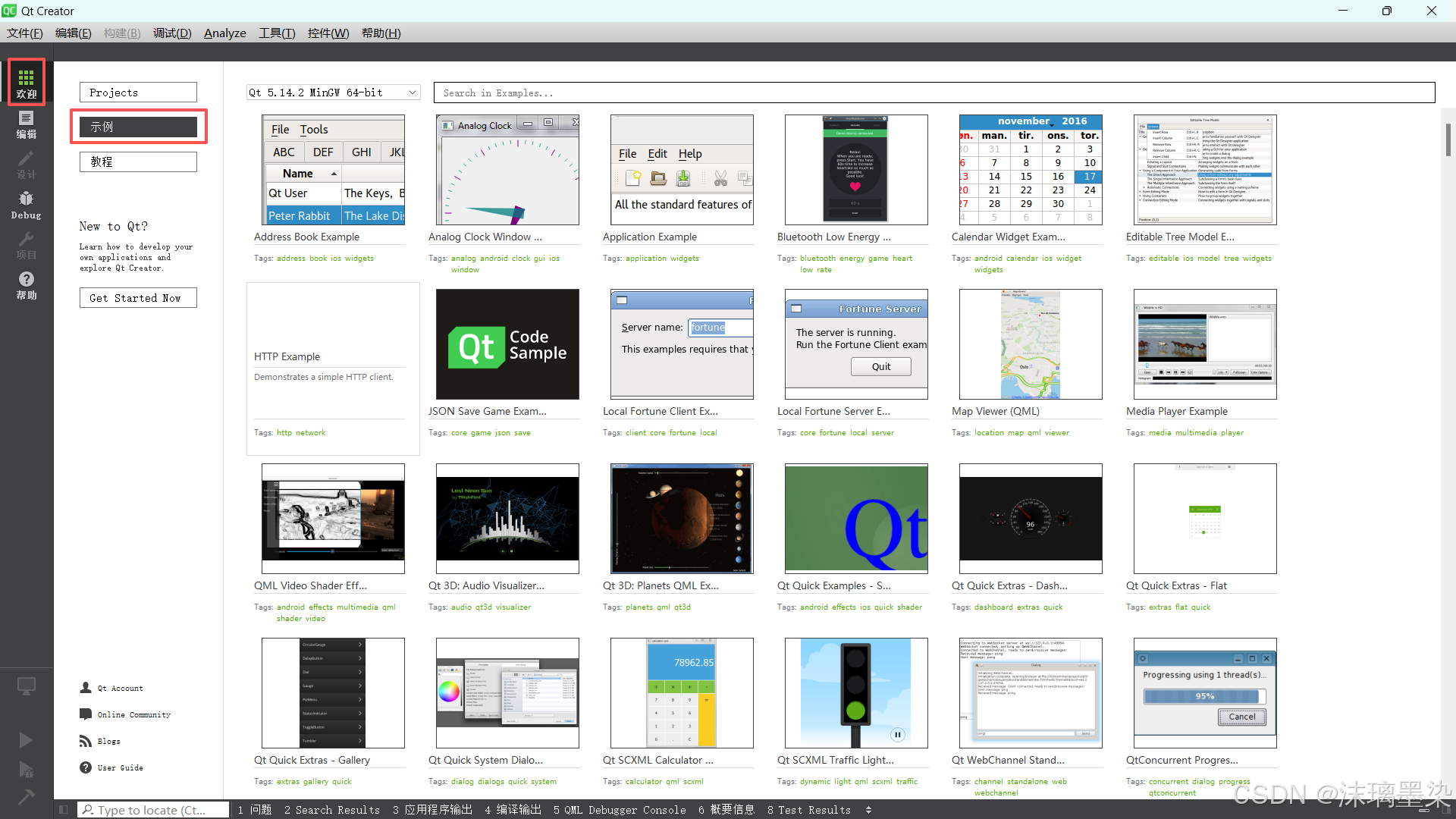
Task: Build the project with the hammer icon
Action: (27, 796)
